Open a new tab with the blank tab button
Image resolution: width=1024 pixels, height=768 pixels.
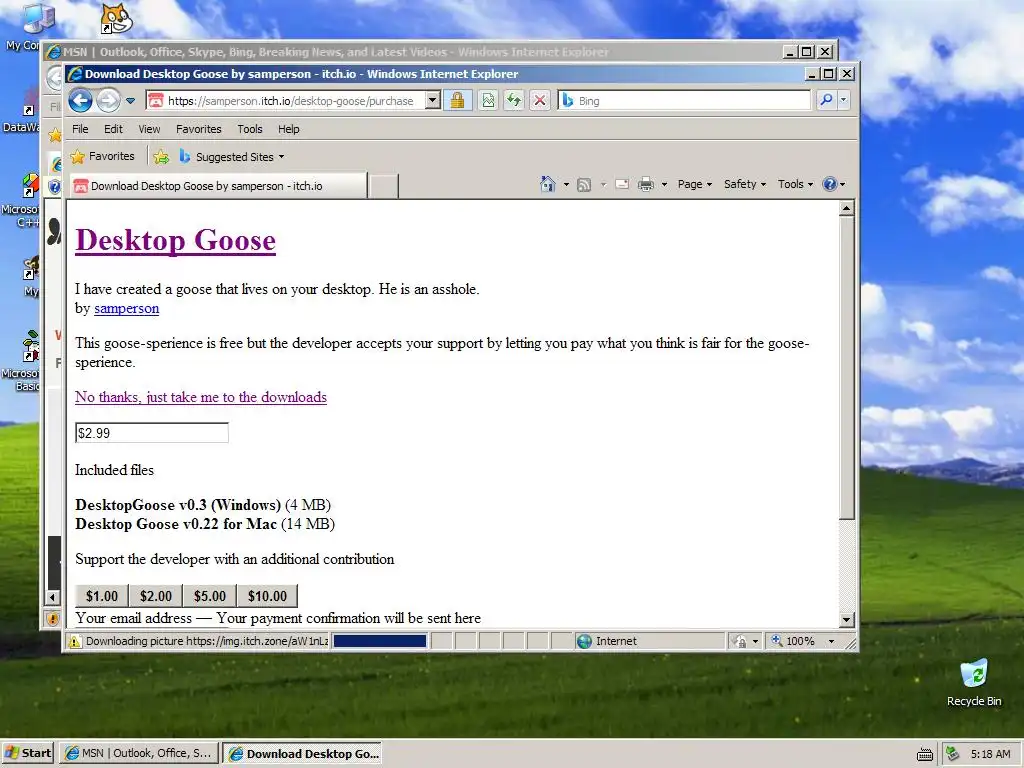click(383, 186)
